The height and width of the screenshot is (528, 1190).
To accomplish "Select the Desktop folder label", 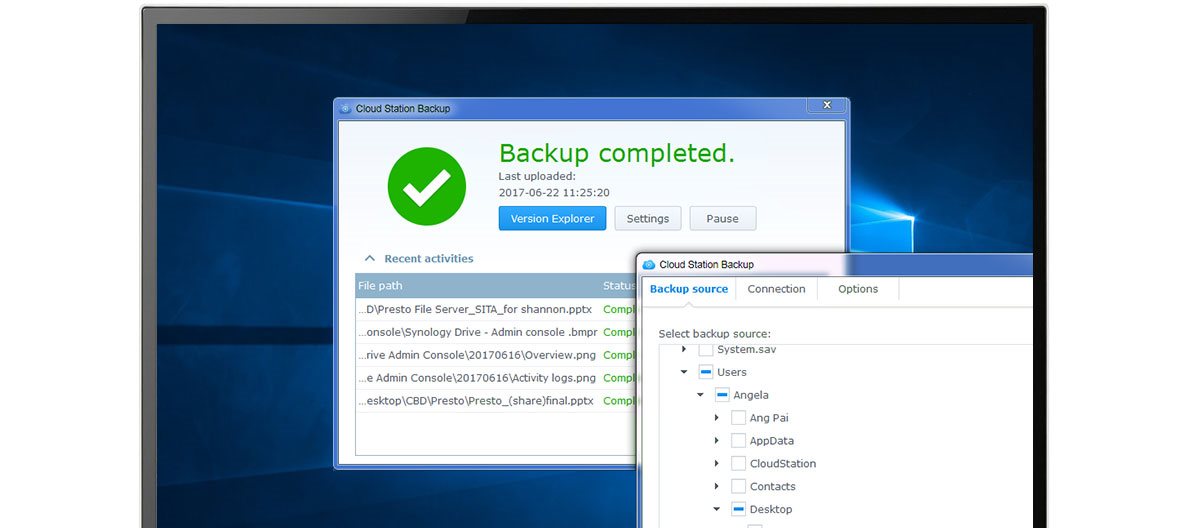I will [x=771, y=509].
